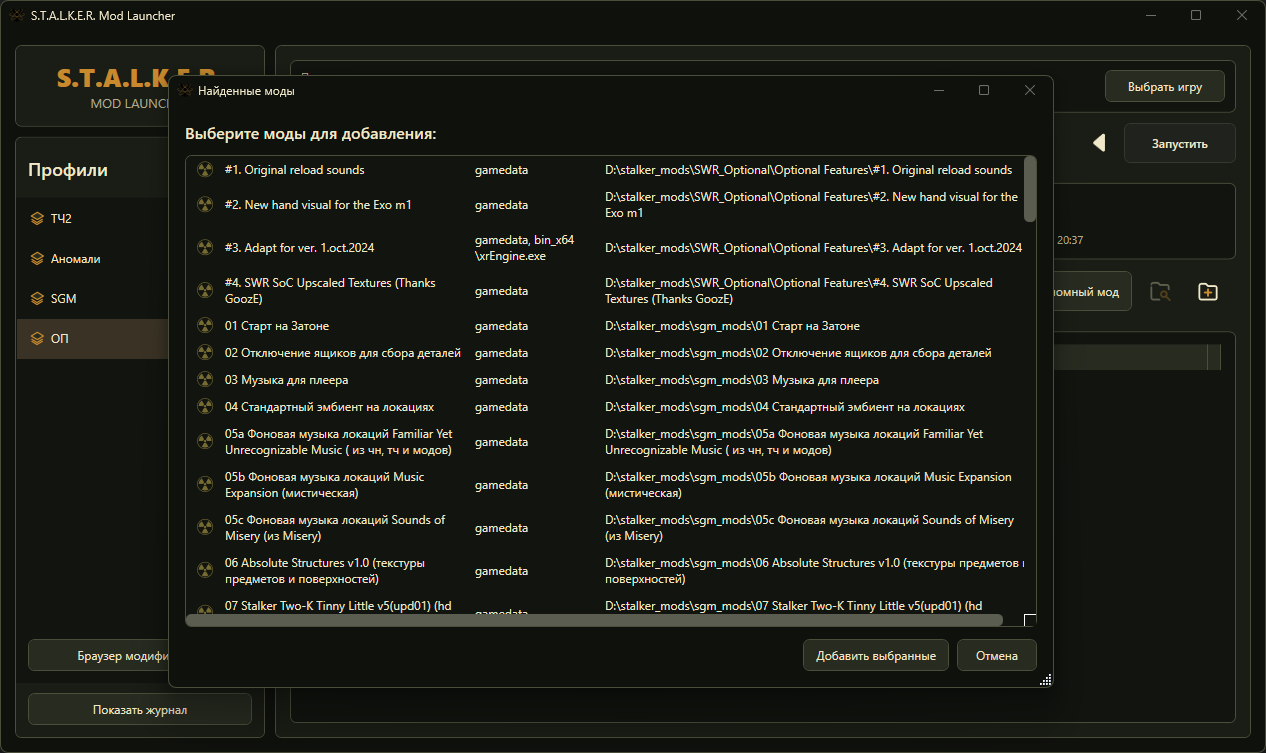Click the mod list horizontal scrollbar
1266x753 pixels.
(x=594, y=620)
